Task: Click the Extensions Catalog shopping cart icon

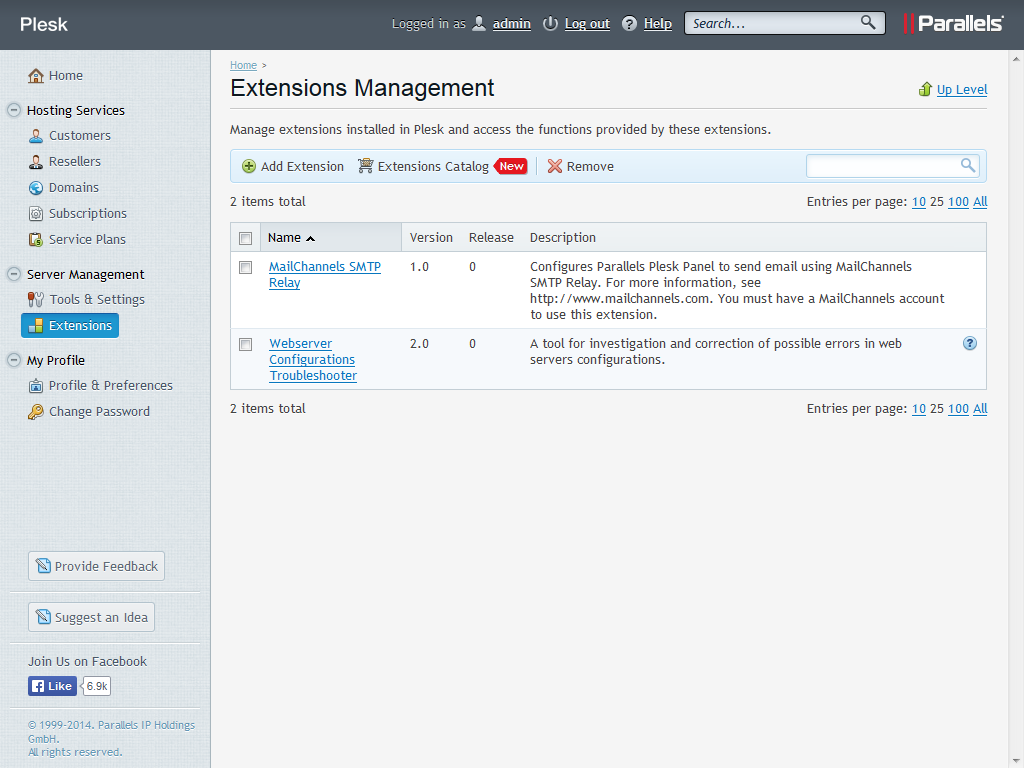Action: 365,166
